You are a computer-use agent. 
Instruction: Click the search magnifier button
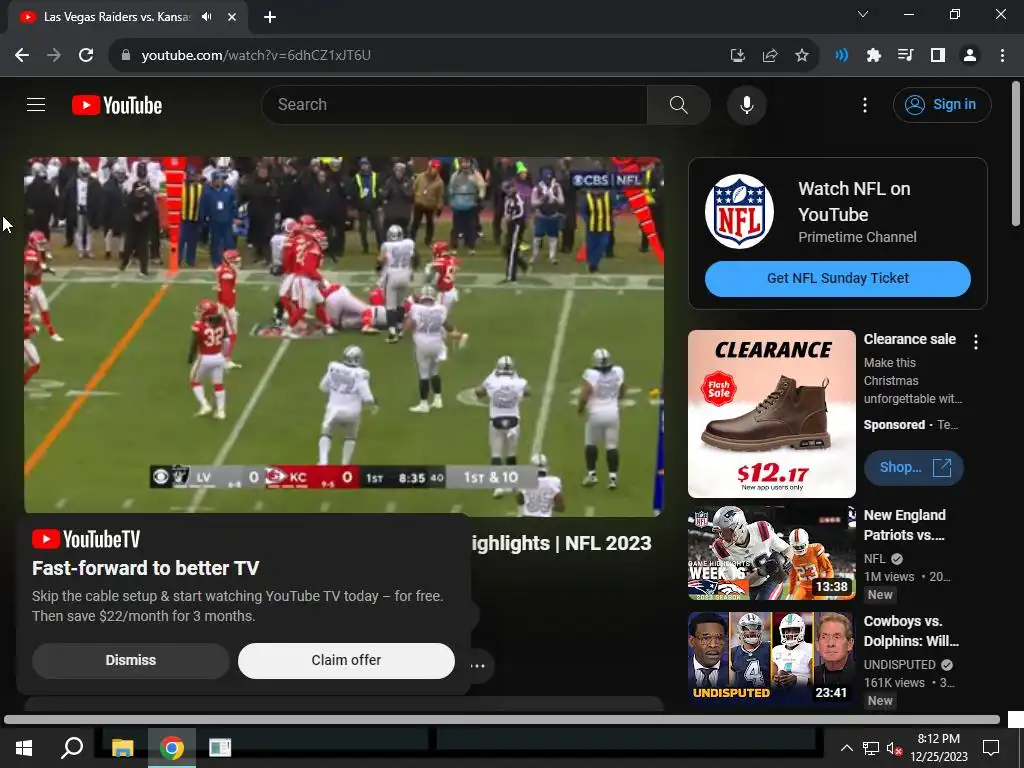pos(679,104)
